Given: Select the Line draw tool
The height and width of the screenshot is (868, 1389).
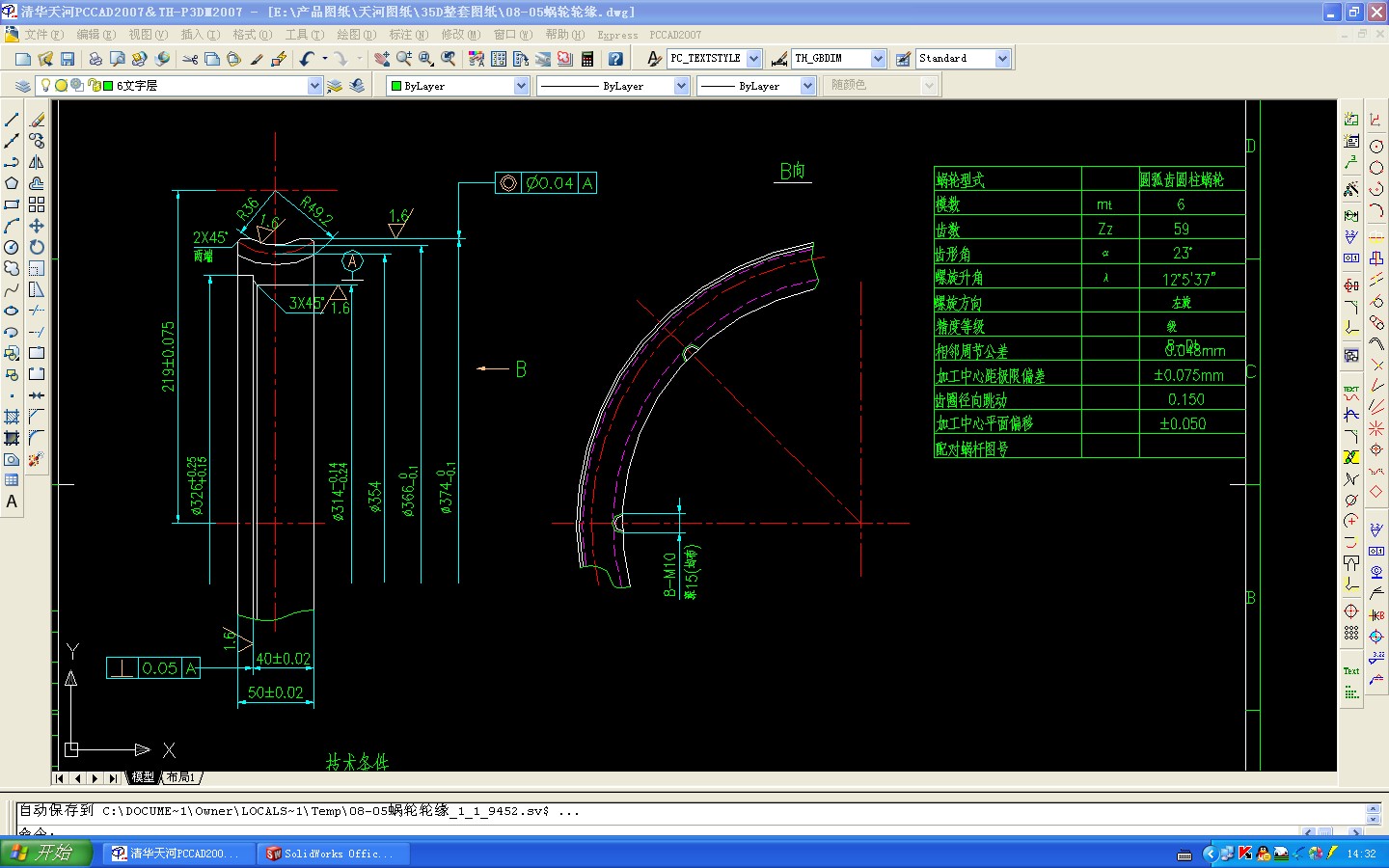Looking at the screenshot, I should pyautogui.click(x=12, y=120).
